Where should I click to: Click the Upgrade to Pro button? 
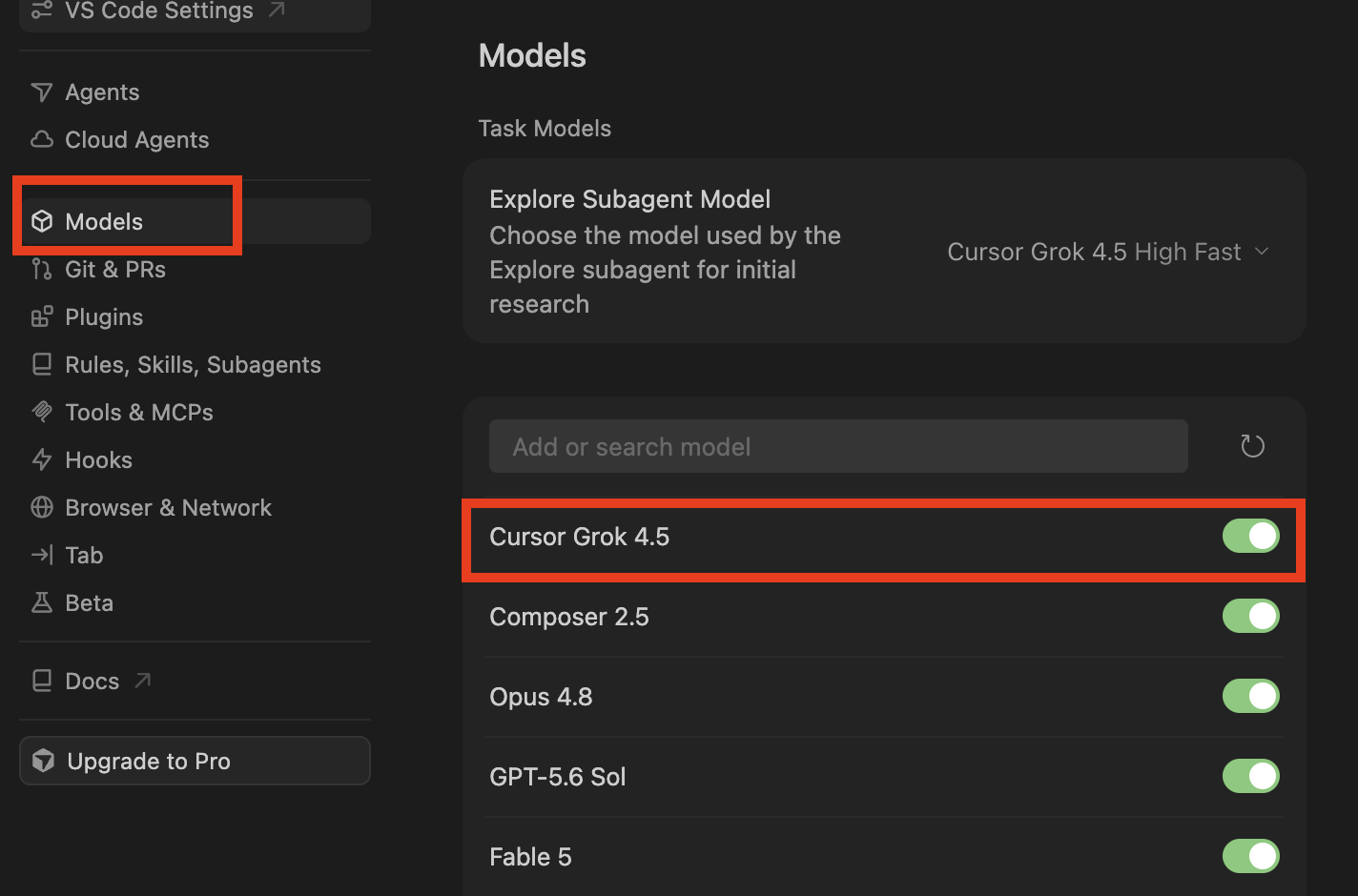195,761
